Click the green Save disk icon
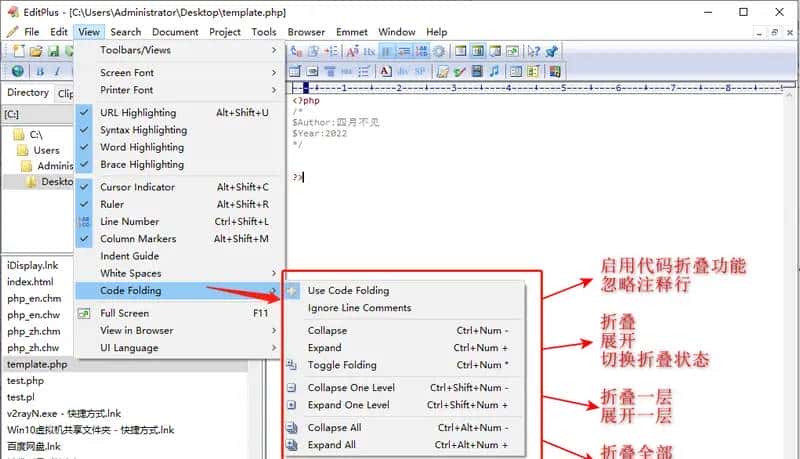This screenshot has height=459, width=800. tap(53, 51)
